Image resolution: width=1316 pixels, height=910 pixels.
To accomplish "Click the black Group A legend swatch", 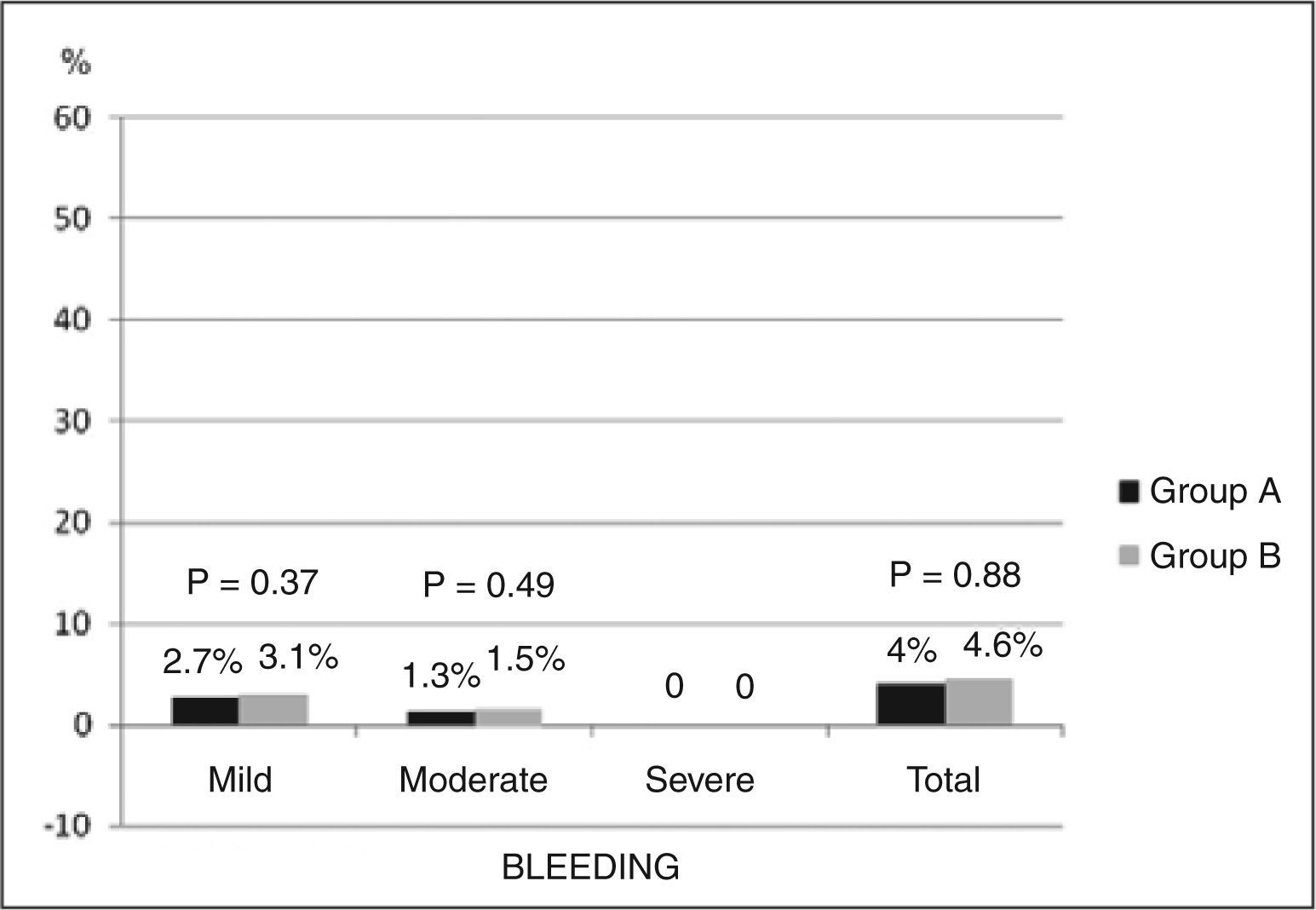I will 1128,492.
